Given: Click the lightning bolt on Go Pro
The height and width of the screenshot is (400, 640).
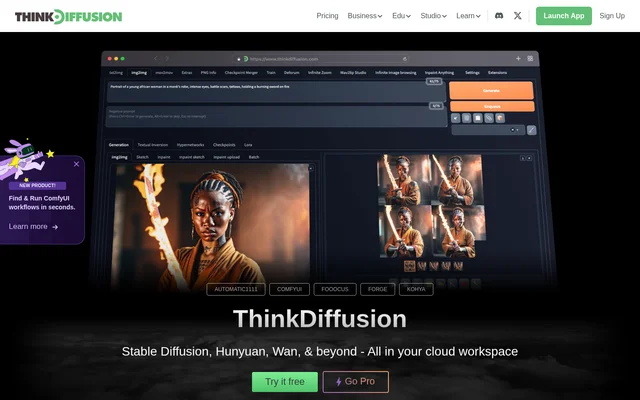Looking at the screenshot, I should tap(338, 382).
